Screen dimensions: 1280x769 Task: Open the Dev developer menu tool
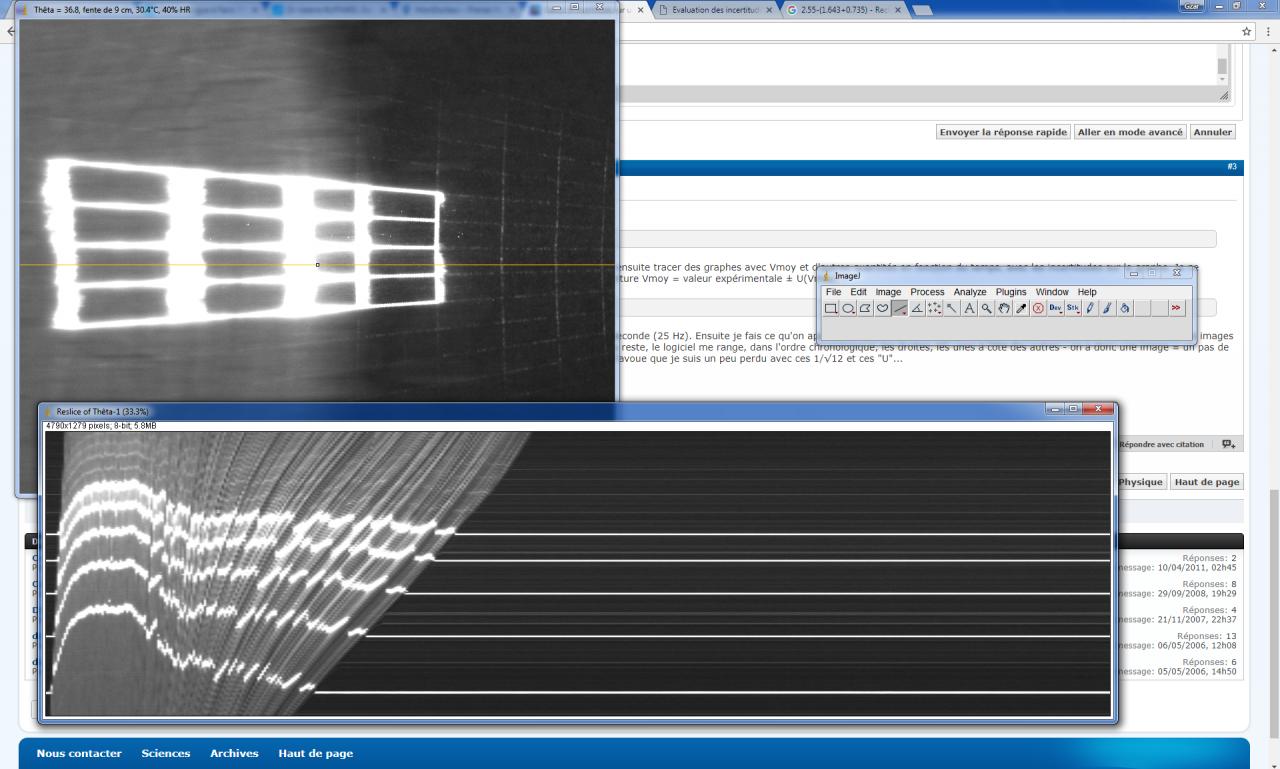click(1055, 309)
